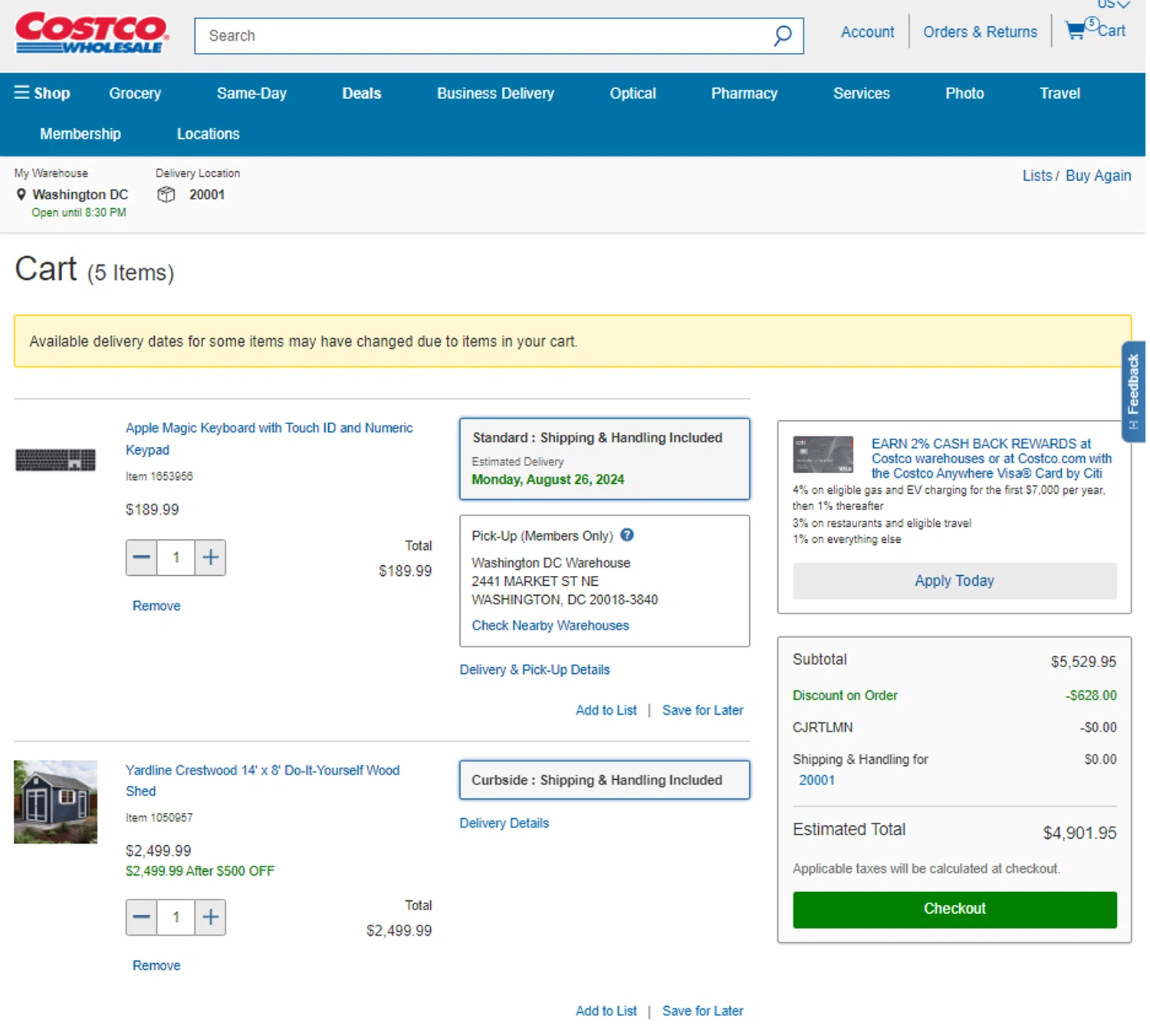Open the Deals menu item

click(361, 94)
